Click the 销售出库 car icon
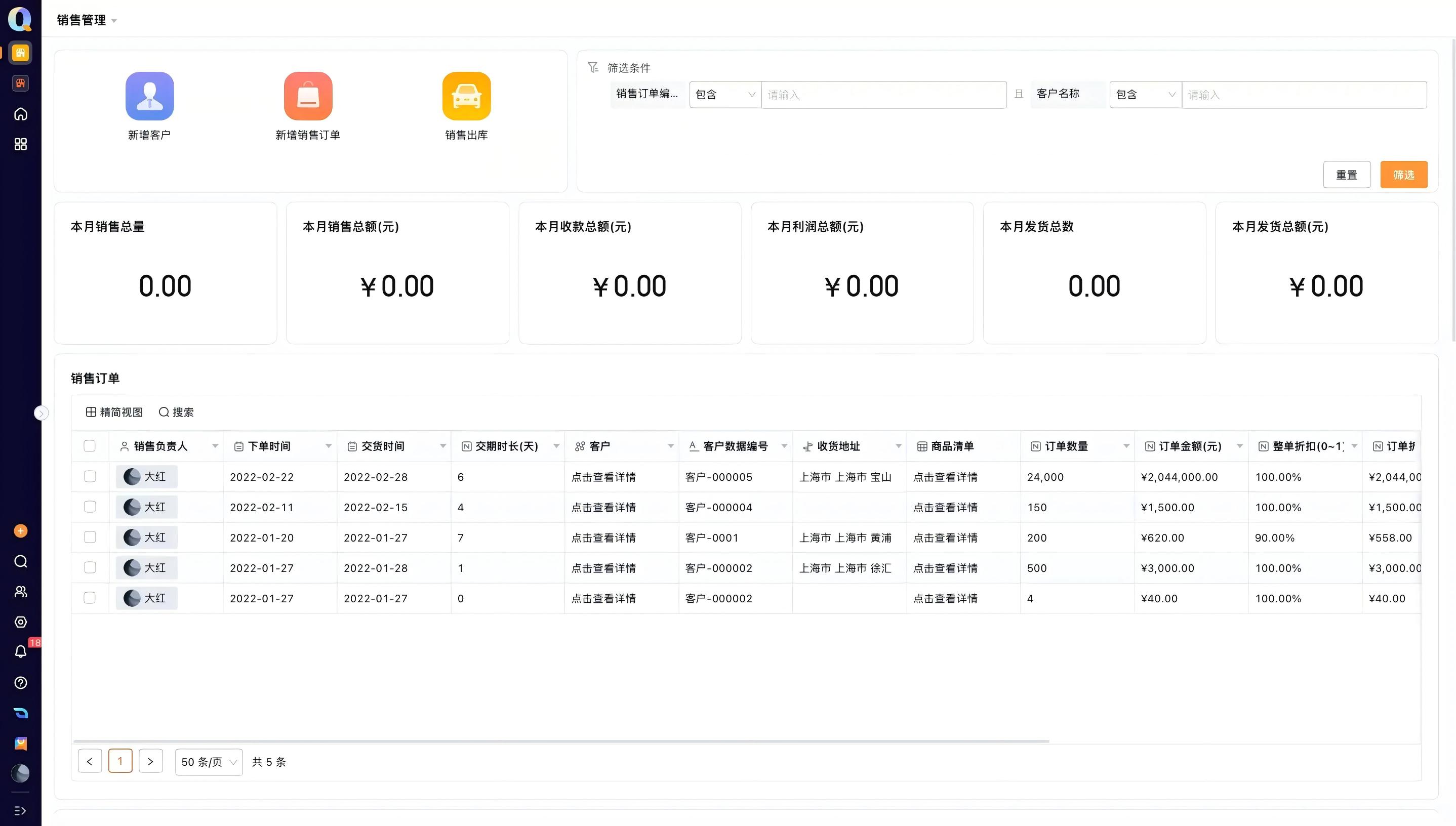This screenshot has width=1456, height=826. click(x=466, y=96)
